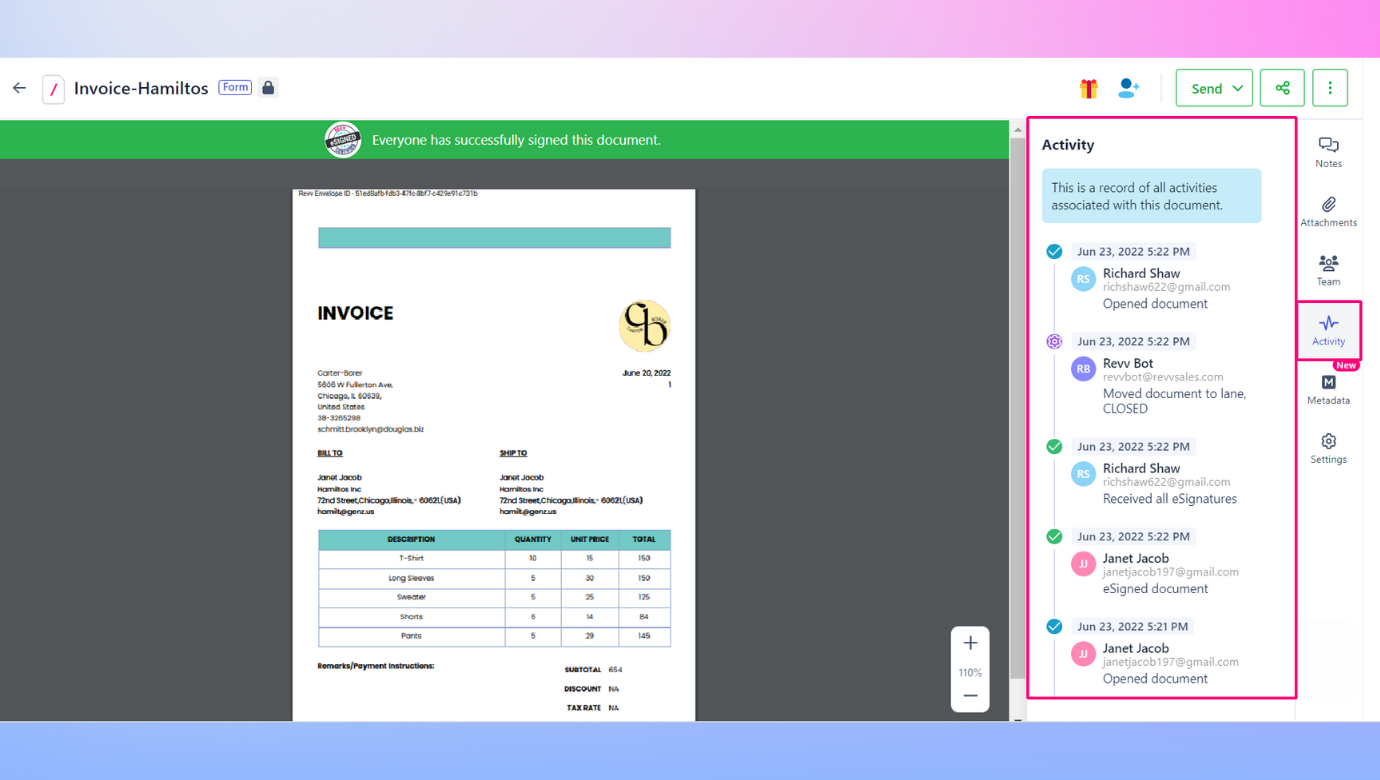1380x780 pixels.
Task: Open the Notes panel
Action: coord(1328,152)
